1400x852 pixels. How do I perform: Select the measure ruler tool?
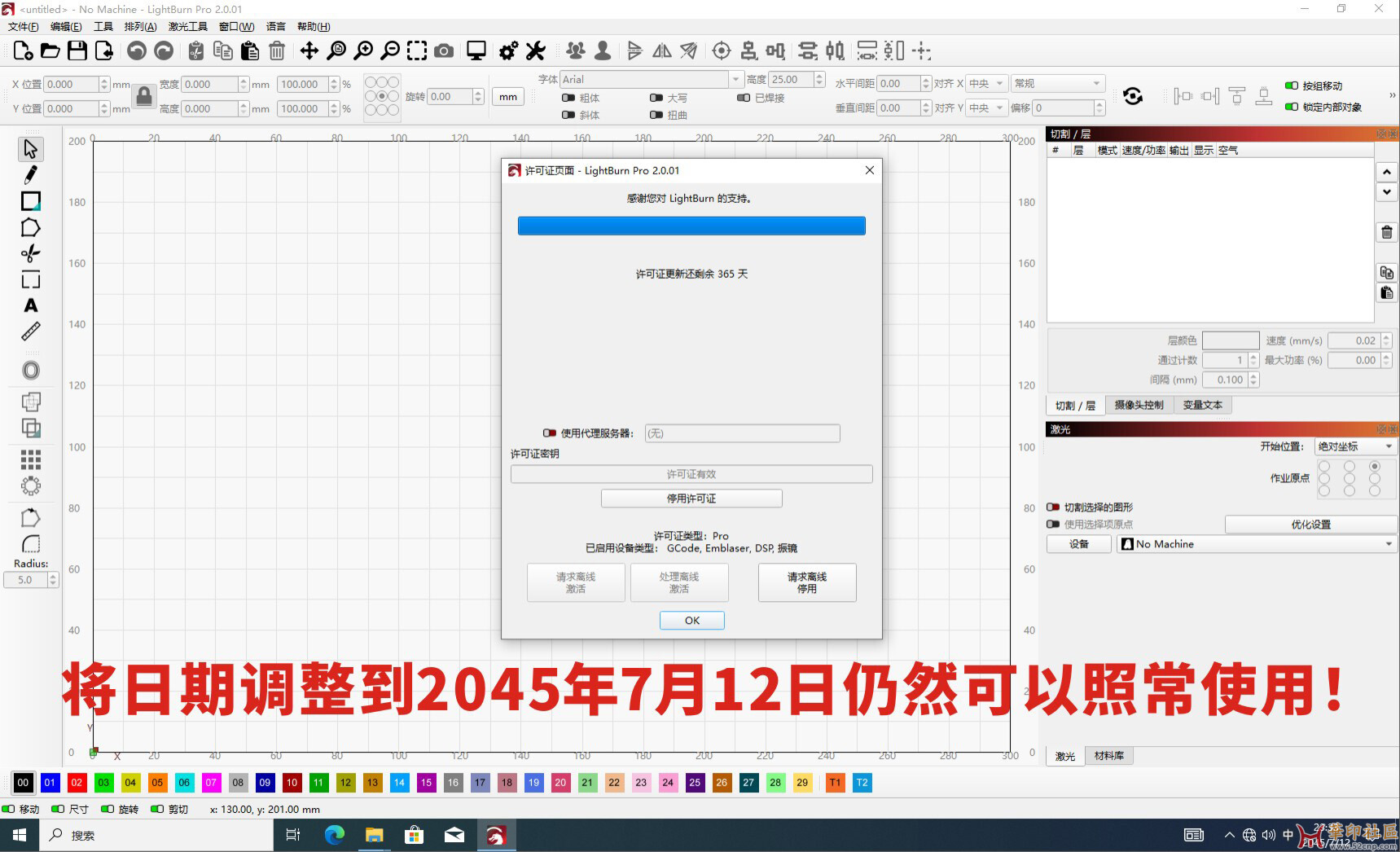tap(31, 332)
